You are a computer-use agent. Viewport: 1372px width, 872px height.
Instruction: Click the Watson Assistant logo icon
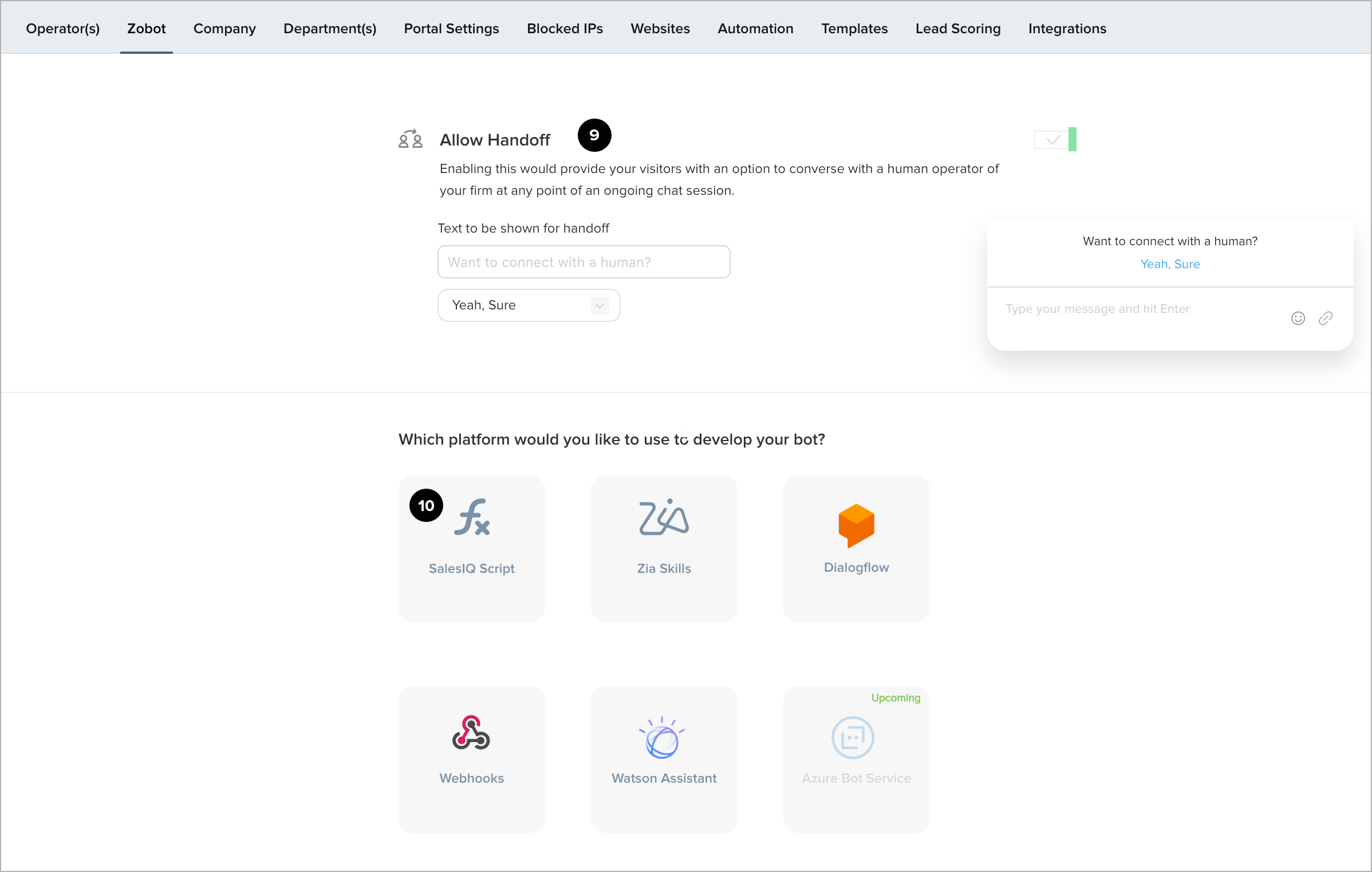[662, 737]
